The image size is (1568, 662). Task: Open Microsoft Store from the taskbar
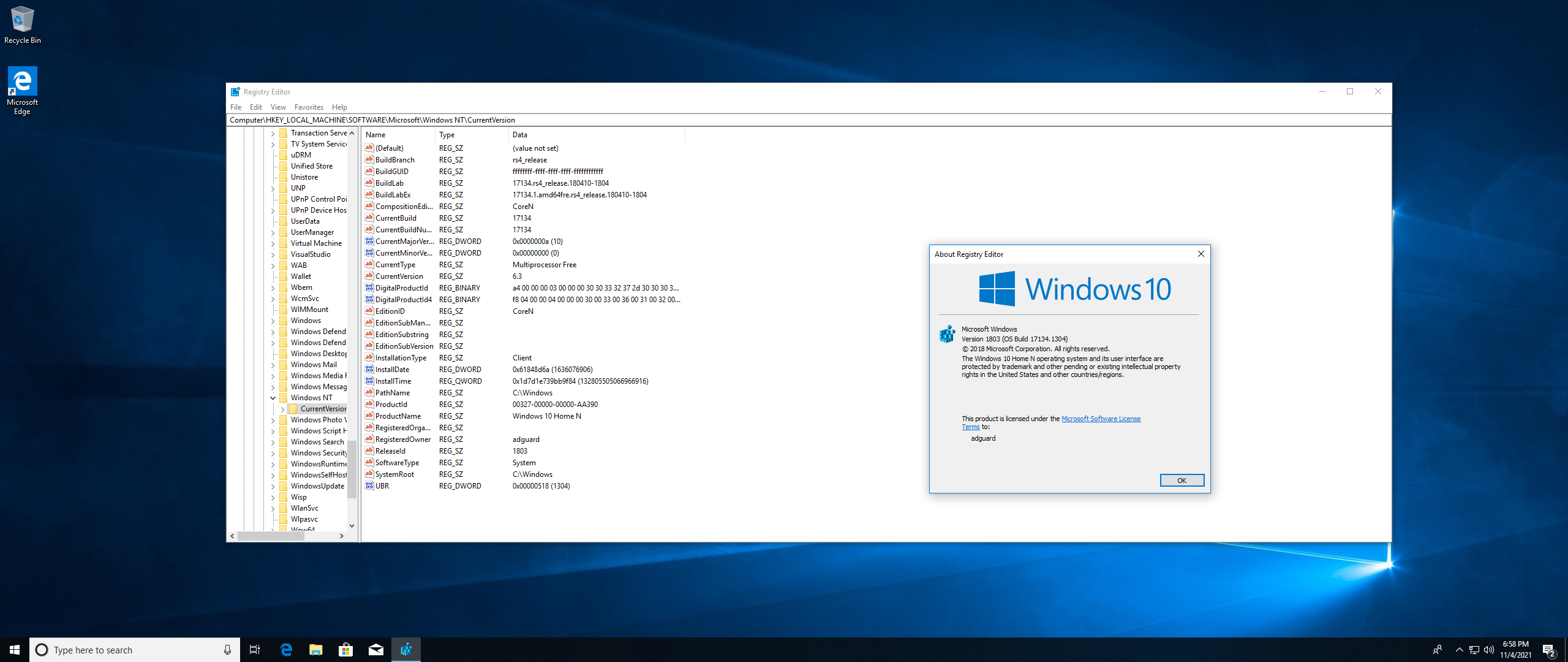345,650
